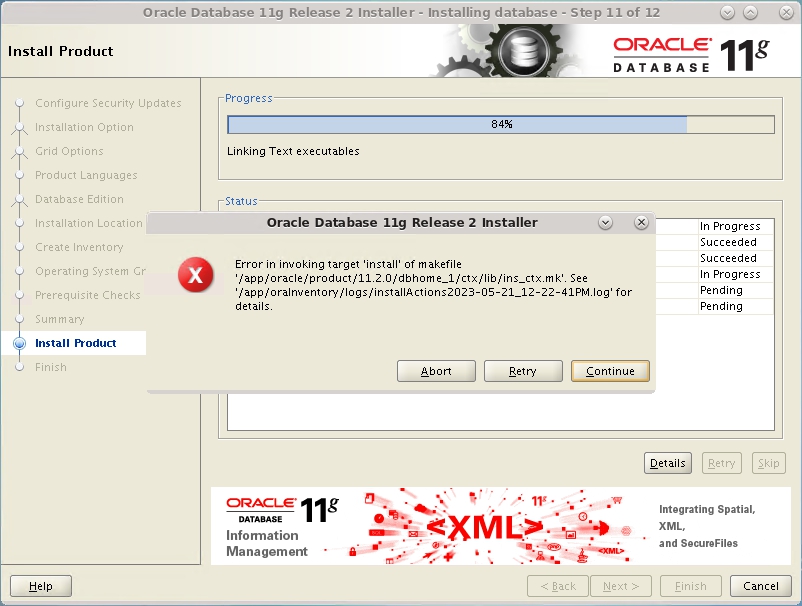Image resolution: width=802 pixels, height=606 pixels.
Task: Select Summary step in sidebar
Action: pos(59,320)
